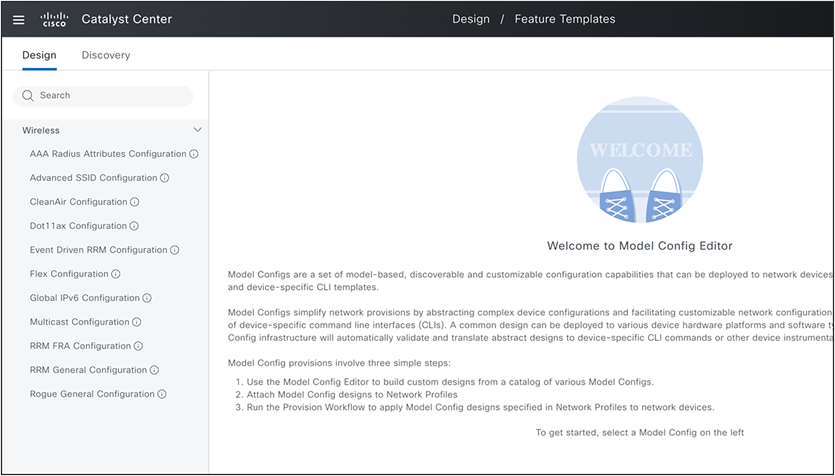Show info for Global IPv6 Configuration
Screen dimensions: 835x476
click(x=147, y=298)
